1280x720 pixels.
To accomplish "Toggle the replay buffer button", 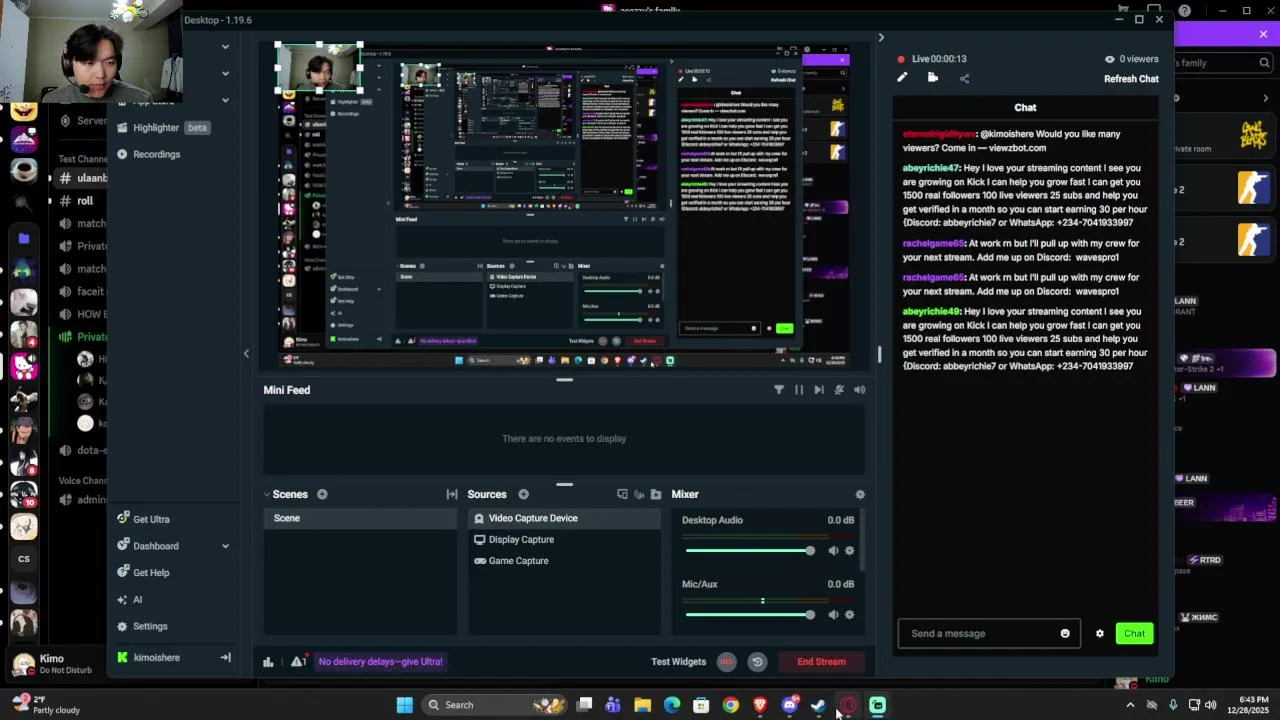I will tap(757, 662).
